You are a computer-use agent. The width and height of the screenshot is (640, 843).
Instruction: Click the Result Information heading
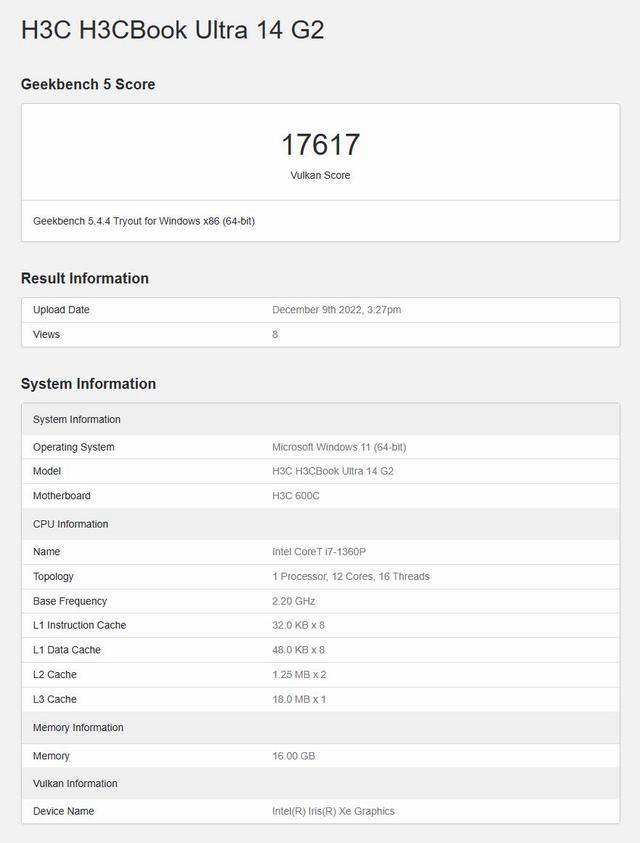click(x=85, y=279)
